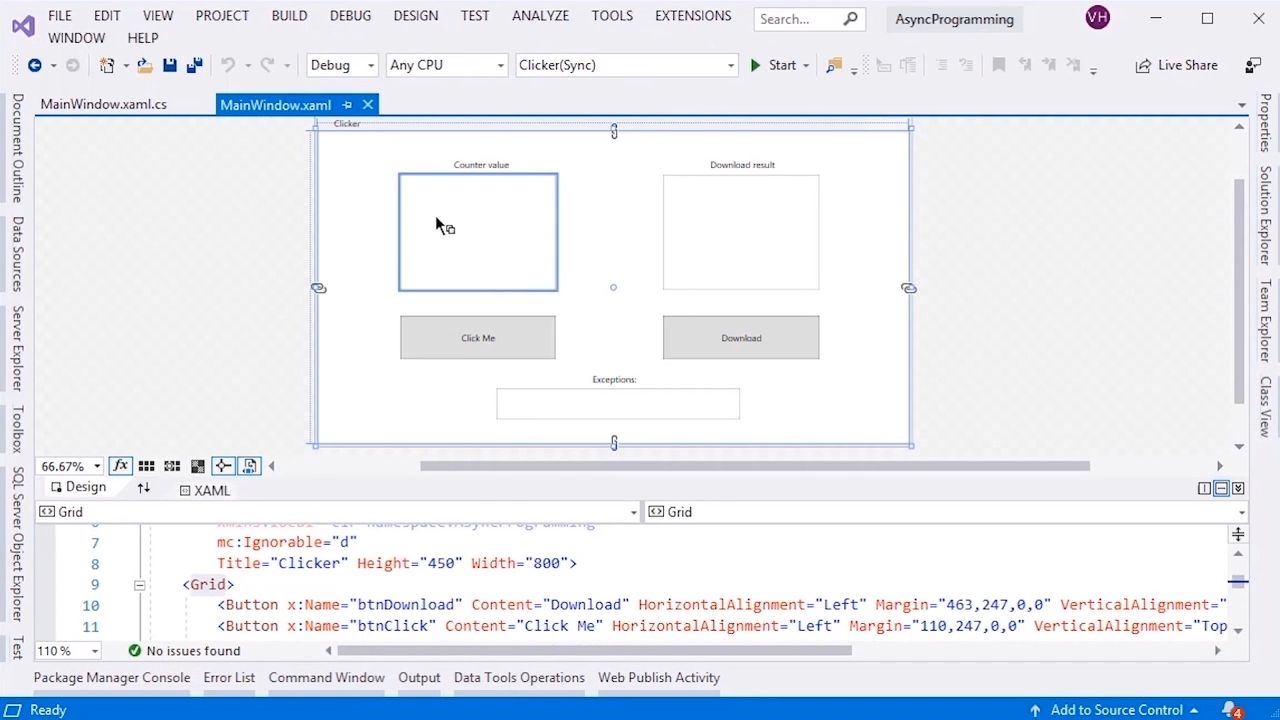Screen dimensions: 1280x720
Task: Toggle show snap grid button
Action: tap(146, 466)
